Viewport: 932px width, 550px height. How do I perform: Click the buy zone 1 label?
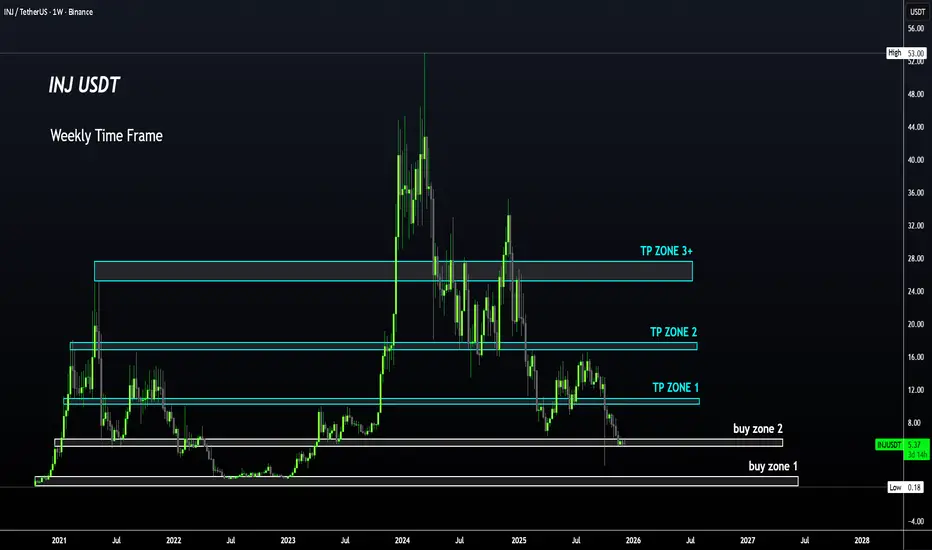(773, 466)
